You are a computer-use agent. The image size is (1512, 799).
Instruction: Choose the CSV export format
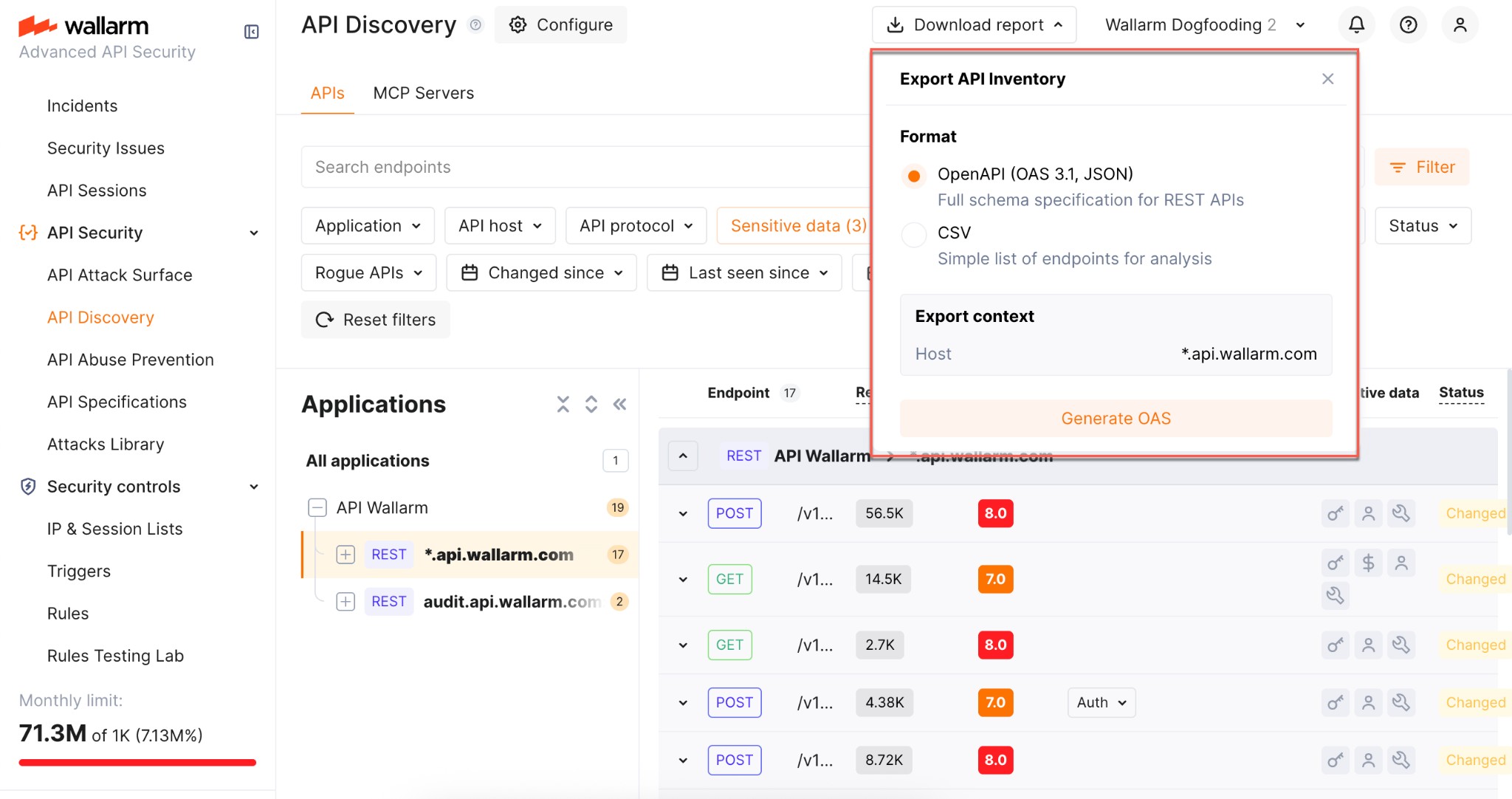913,235
